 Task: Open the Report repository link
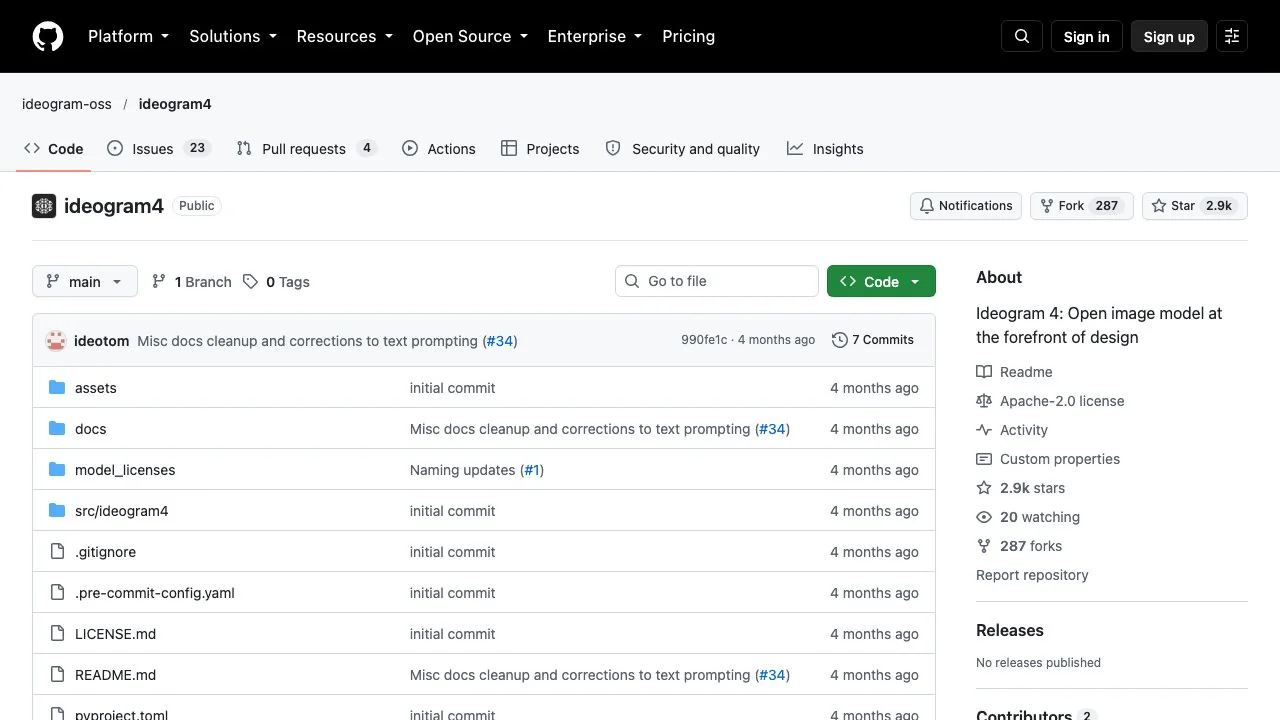point(1032,575)
